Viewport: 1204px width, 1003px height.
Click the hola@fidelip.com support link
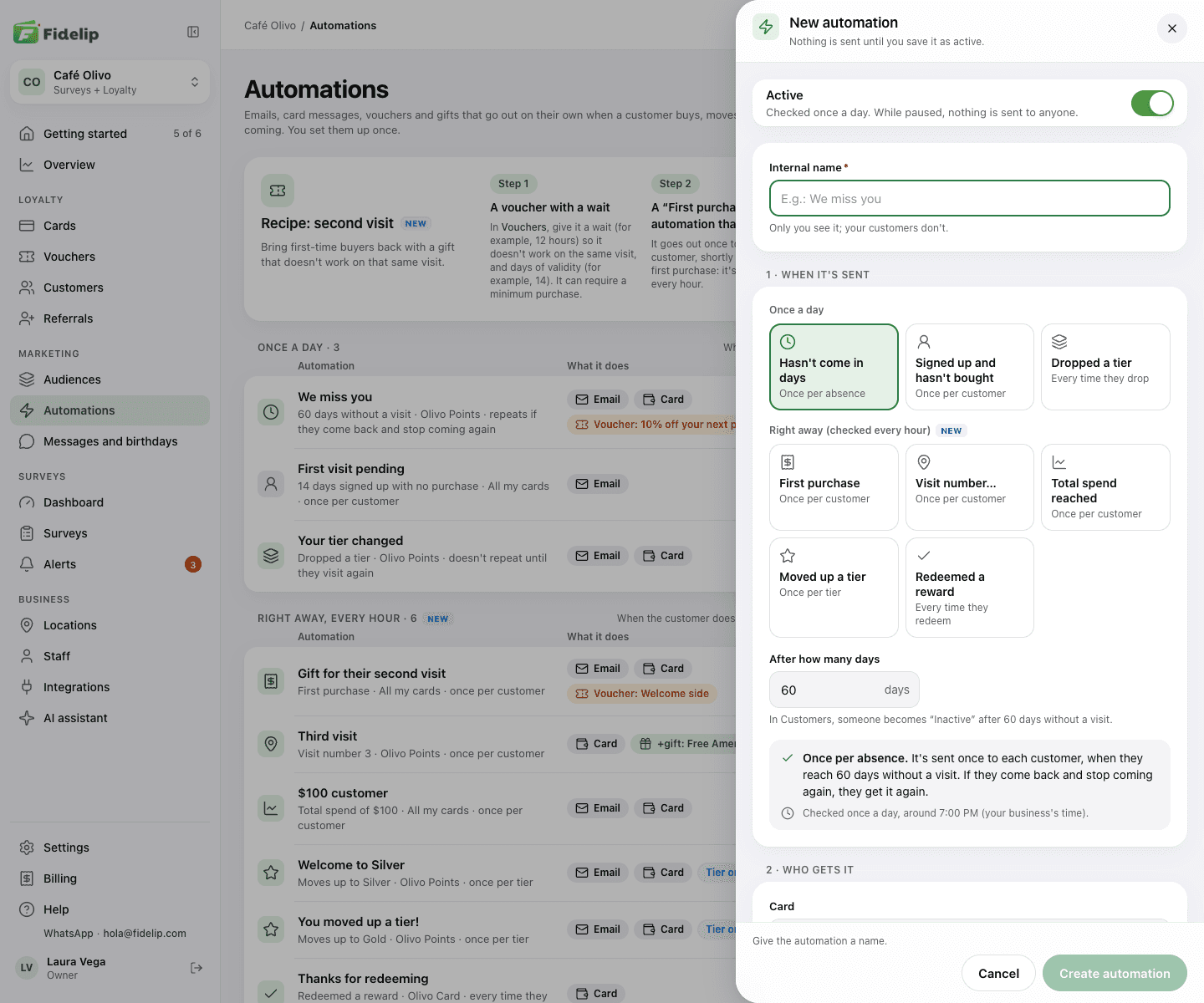click(x=145, y=934)
